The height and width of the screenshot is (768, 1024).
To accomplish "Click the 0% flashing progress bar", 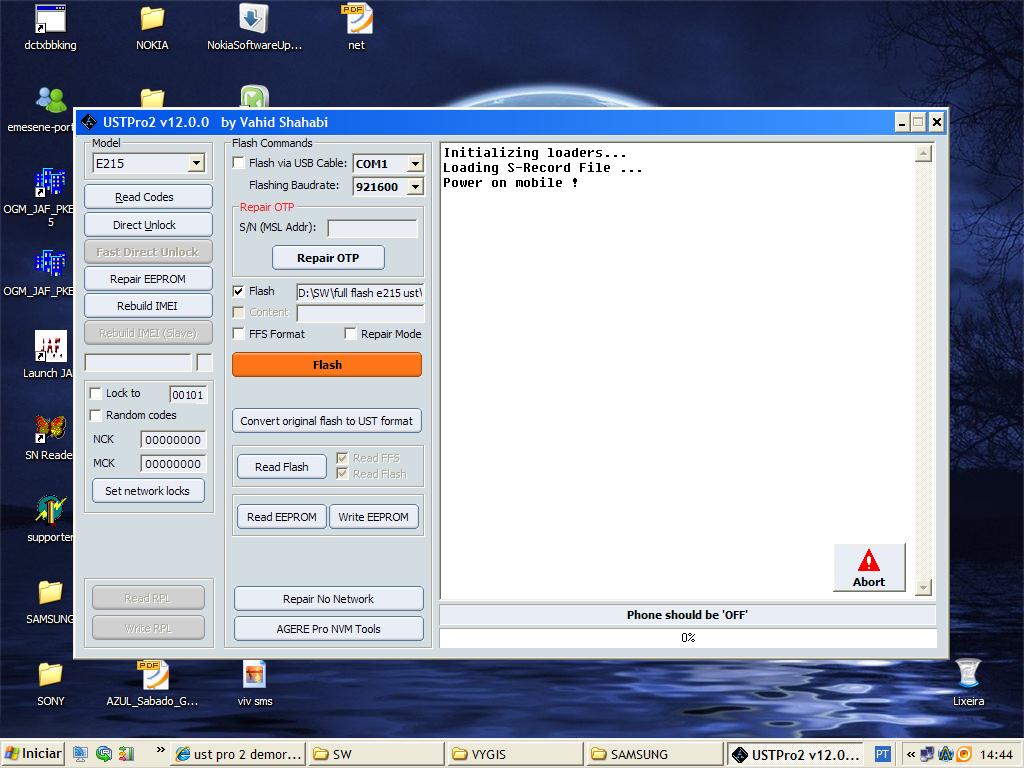I will (x=688, y=637).
